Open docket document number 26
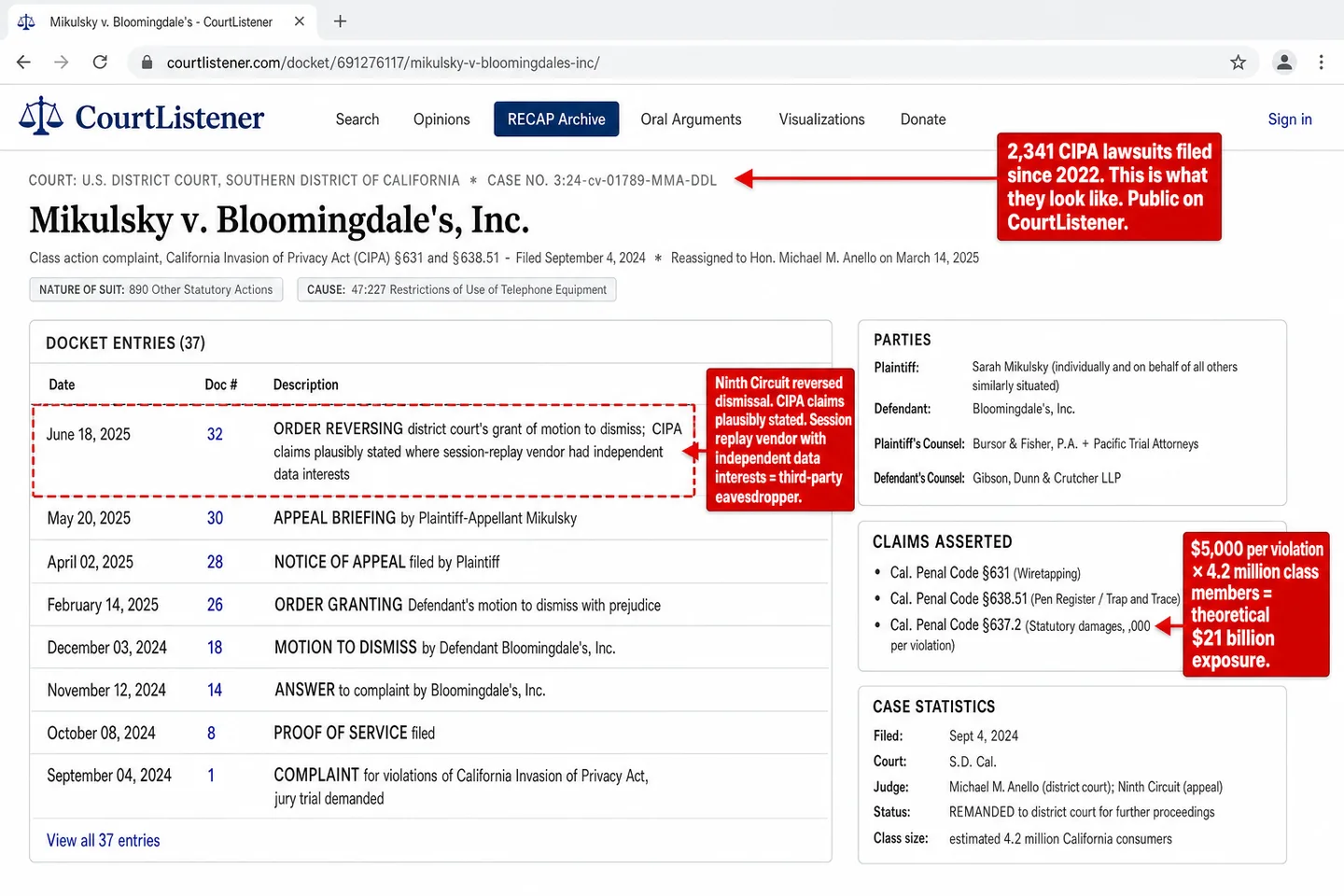This screenshot has width=1344, height=896. [215, 605]
